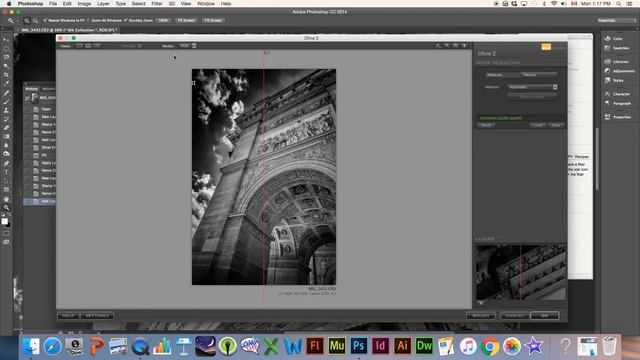Switch to the Actions tab in History panel
This screenshot has width=640, height=360.
point(48,89)
